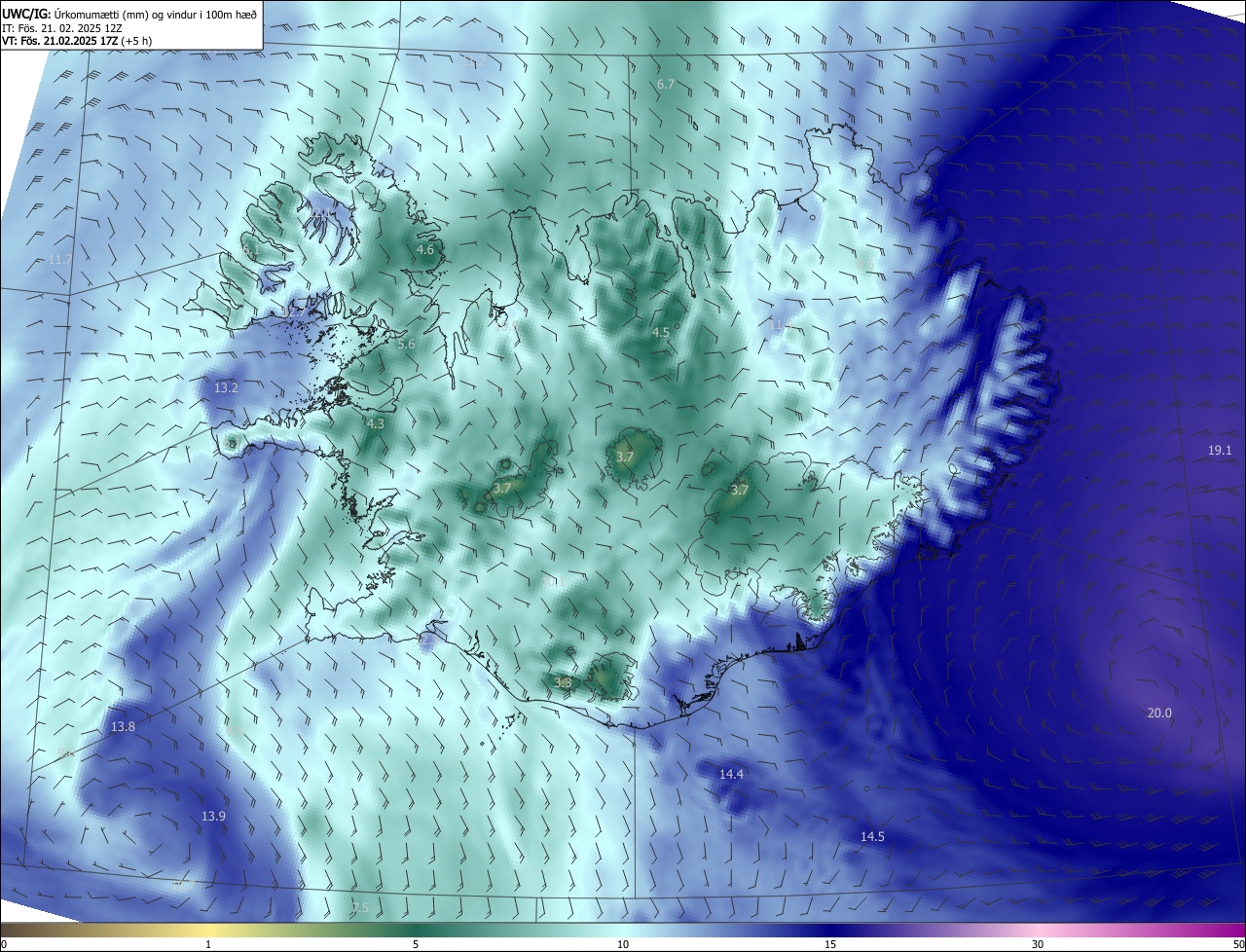Click the 11.7 value label over the sea
The width and height of the screenshot is (1246, 952).
pos(60,260)
